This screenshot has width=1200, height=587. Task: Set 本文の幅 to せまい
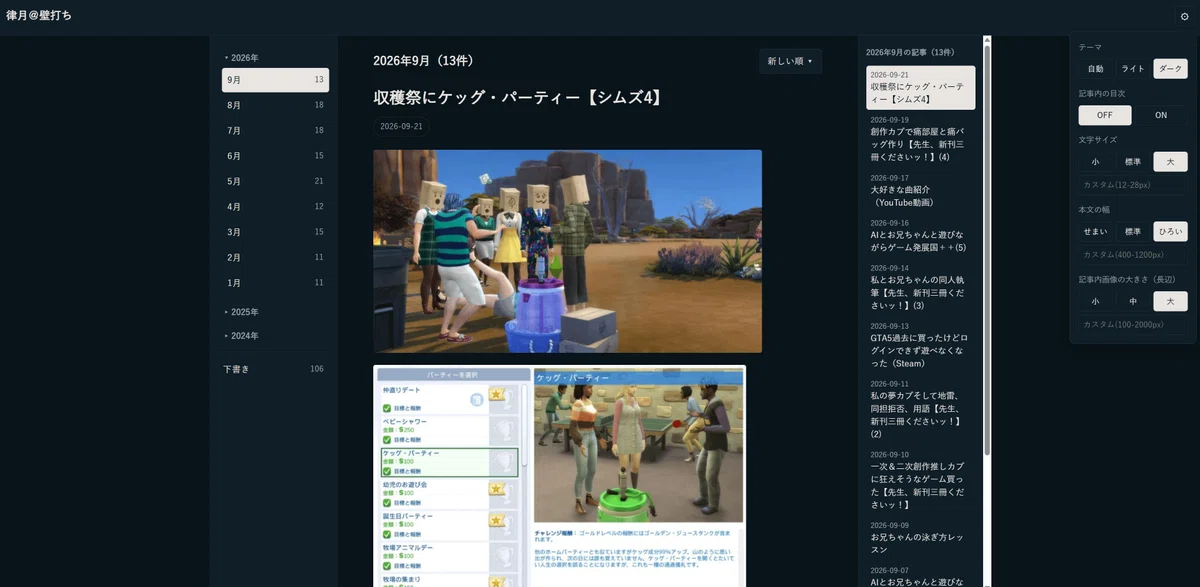click(x=1096, y=232)
